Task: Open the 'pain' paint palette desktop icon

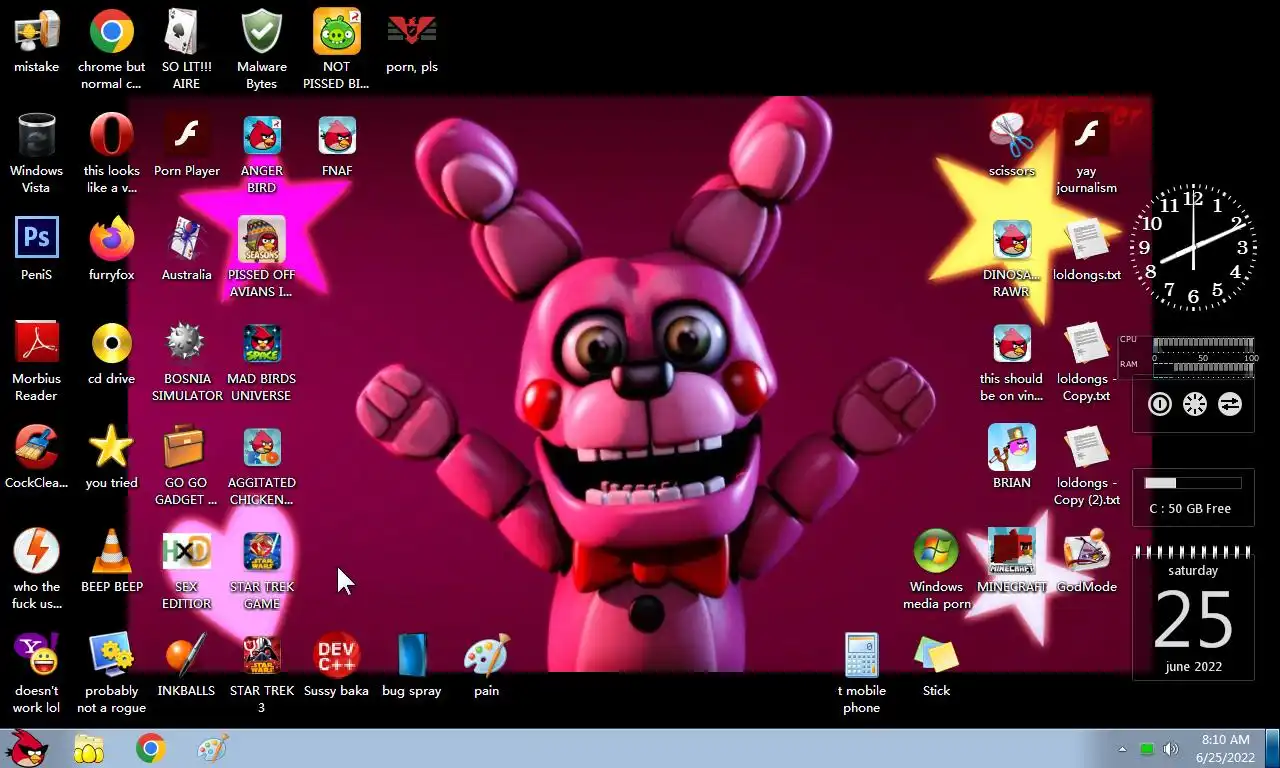Action: click(x=487, y=655)
